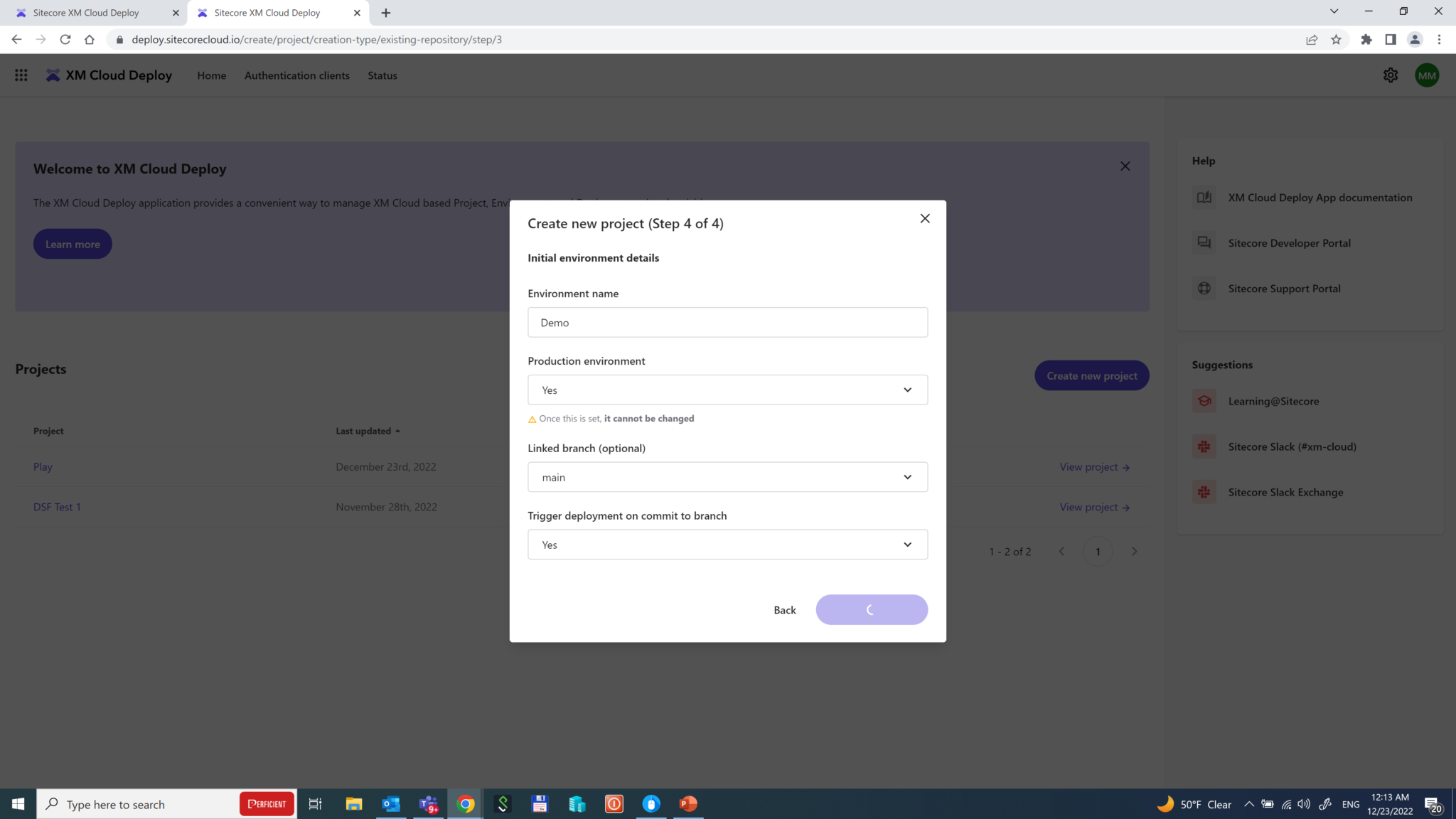1456x819 pixels.
Task: Open the settings gear icon
Action: (1391, 75)
